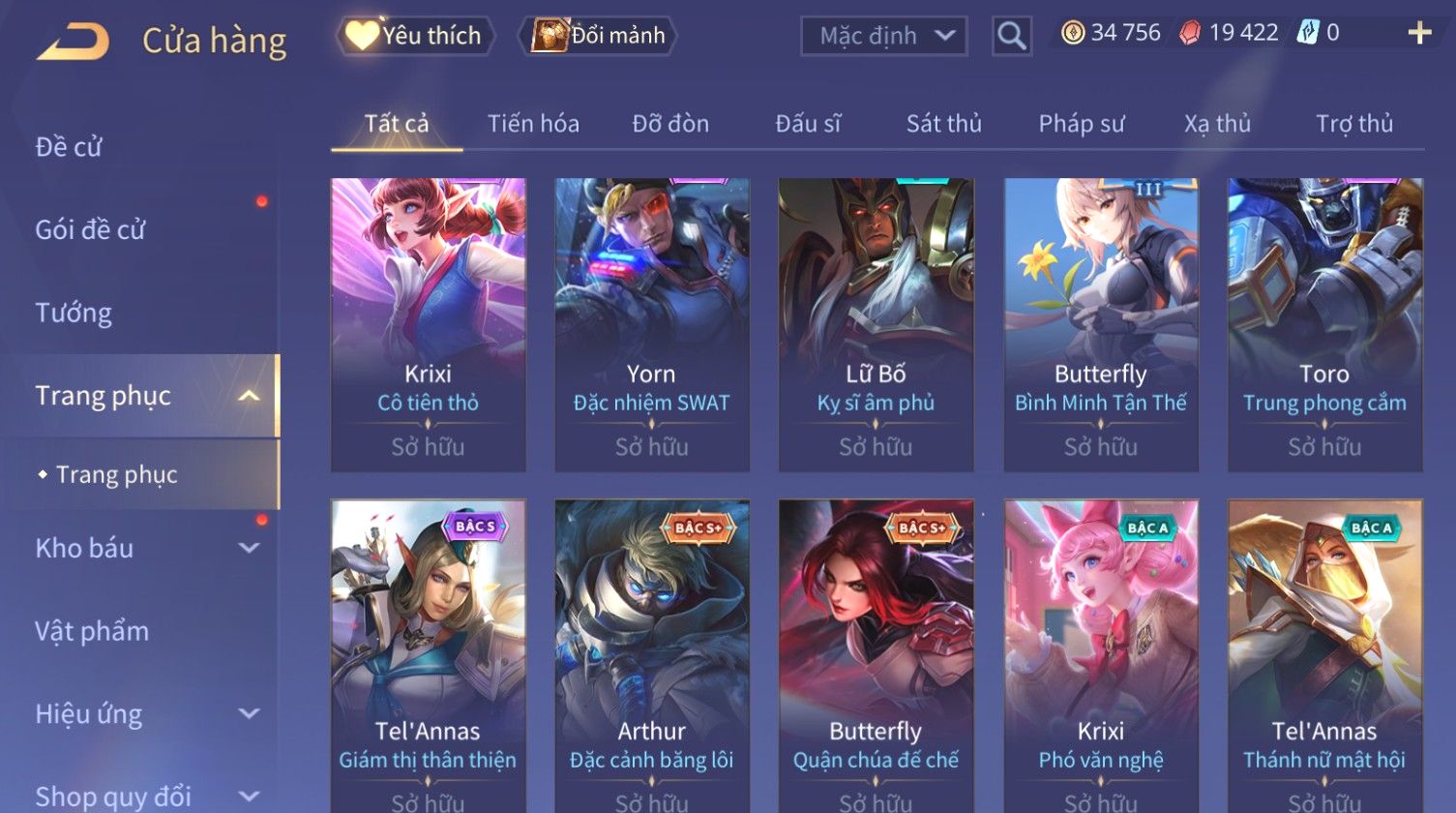The height and width of the screenshot is (813, 1456).
Task: Click the heart icon in Yêu thích
Action: 362,36
